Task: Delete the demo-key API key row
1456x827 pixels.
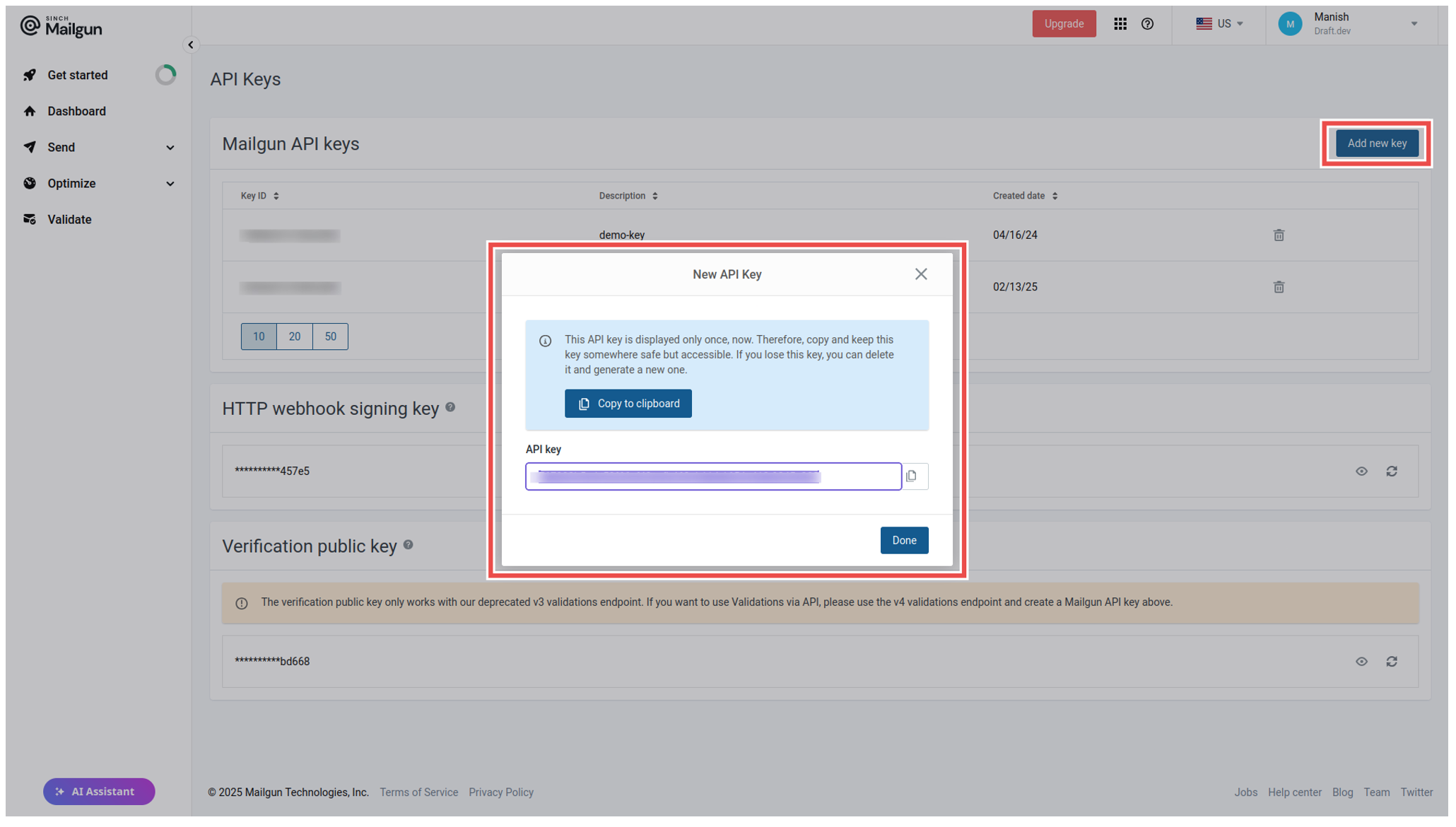Action: click(1279, 235)
